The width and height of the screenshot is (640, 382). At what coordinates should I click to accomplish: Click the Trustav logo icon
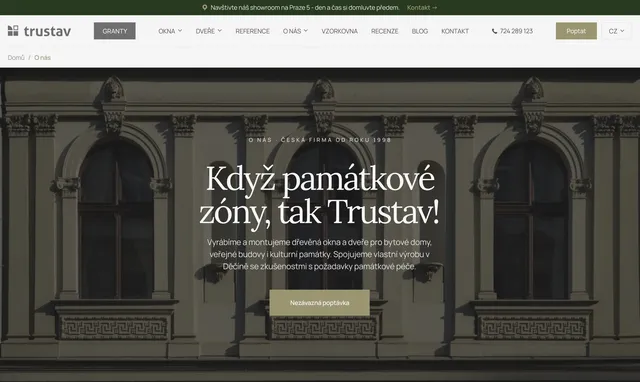pos(13,31)
